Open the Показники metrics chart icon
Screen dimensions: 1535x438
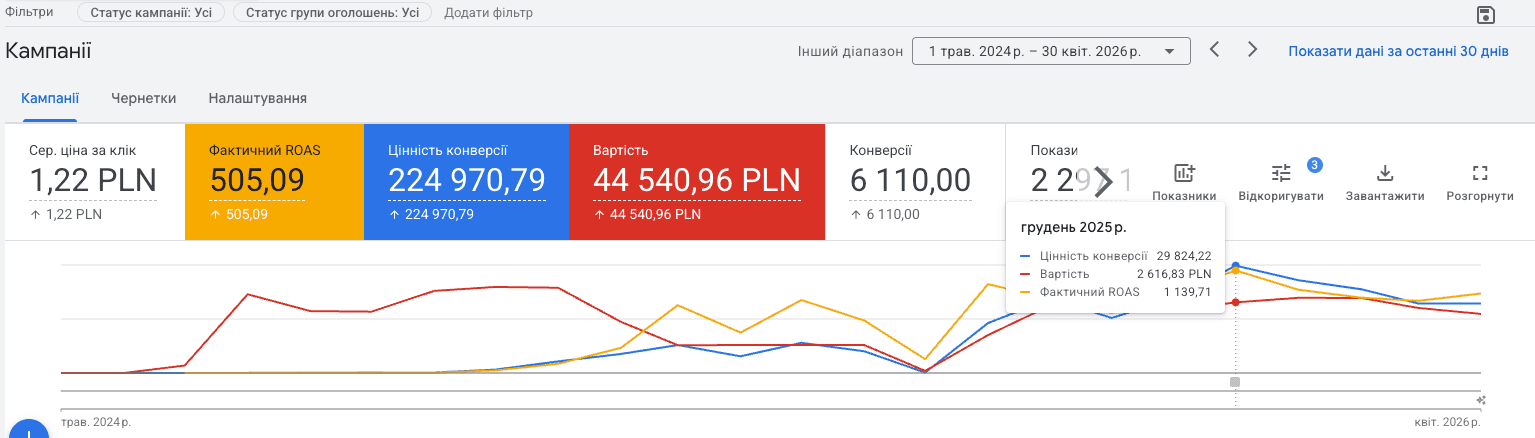coord(1184,173)
